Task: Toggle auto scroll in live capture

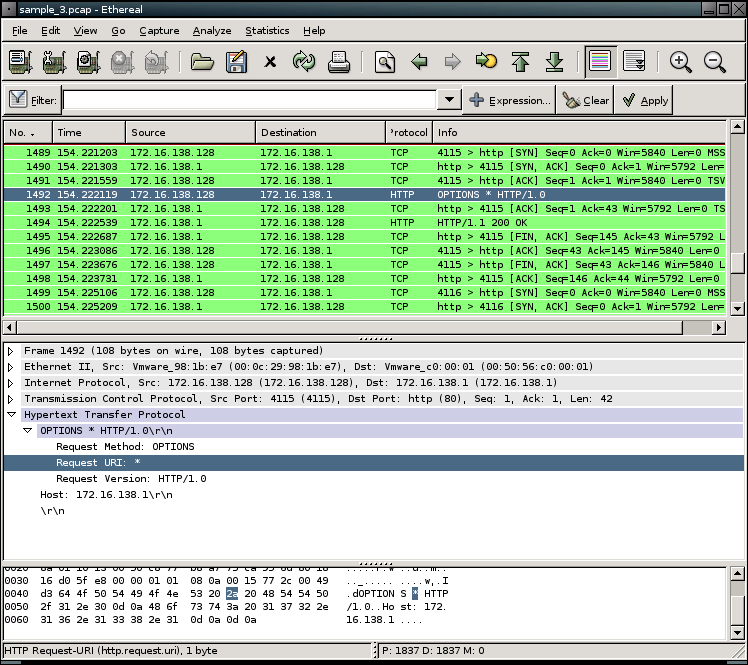Action: (x=634, y=62)
